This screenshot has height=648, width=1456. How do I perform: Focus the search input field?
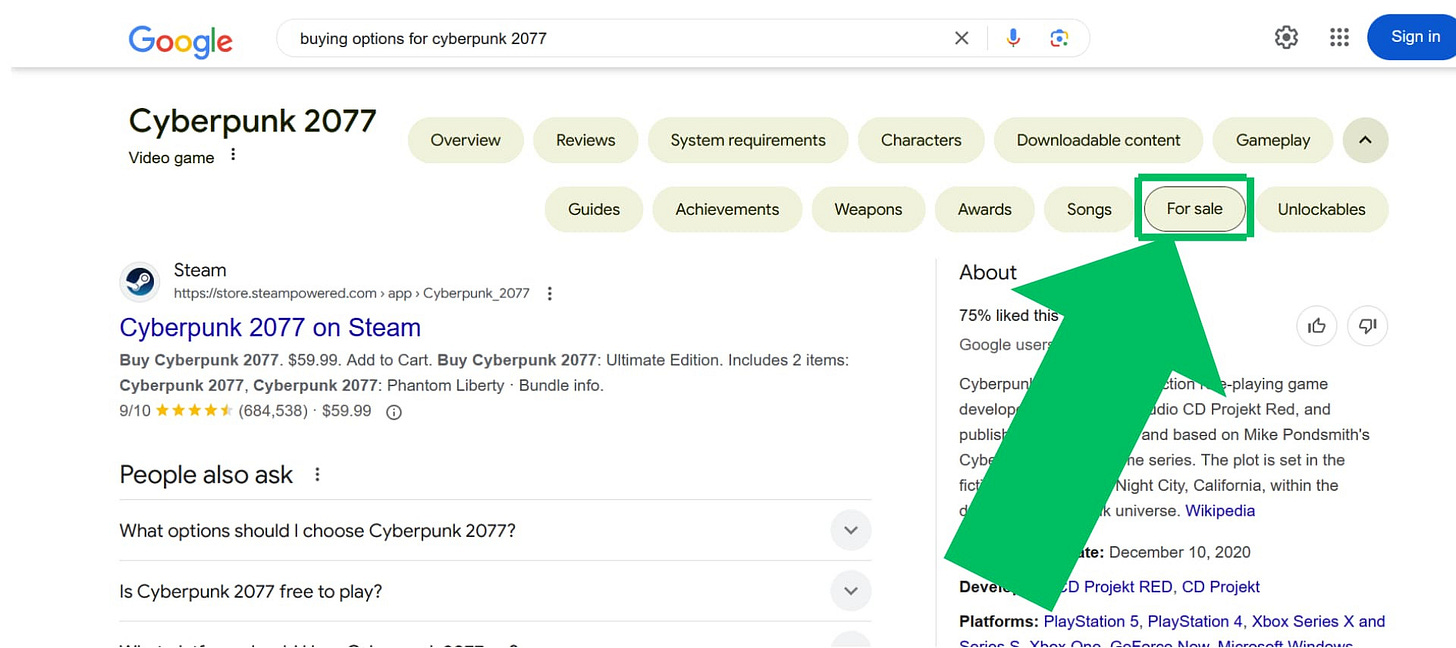620,39
